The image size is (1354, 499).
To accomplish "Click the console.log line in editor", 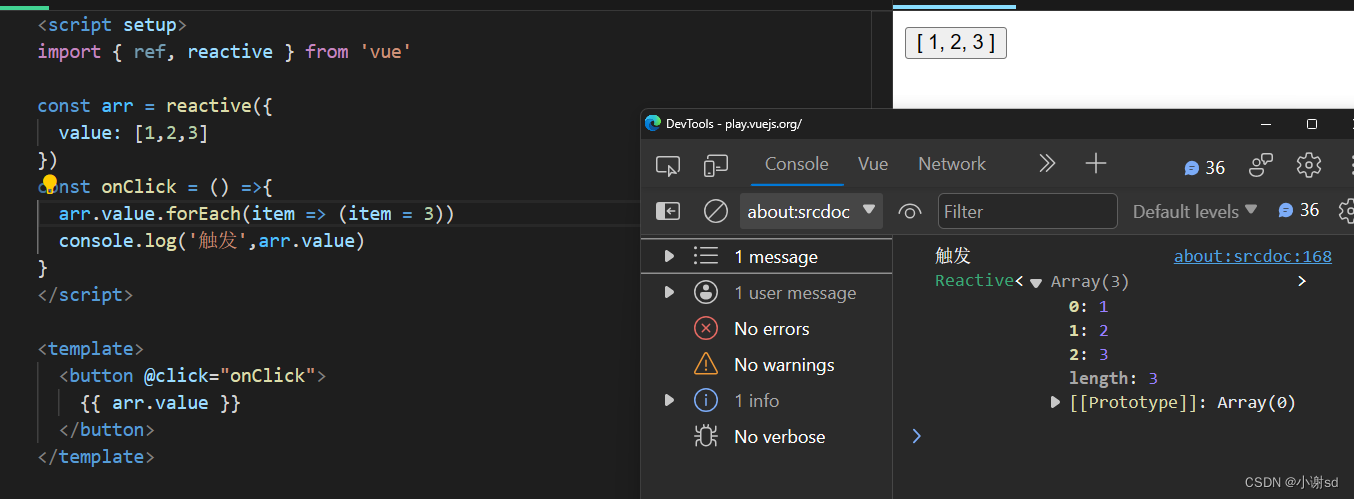I will point(211,241).
